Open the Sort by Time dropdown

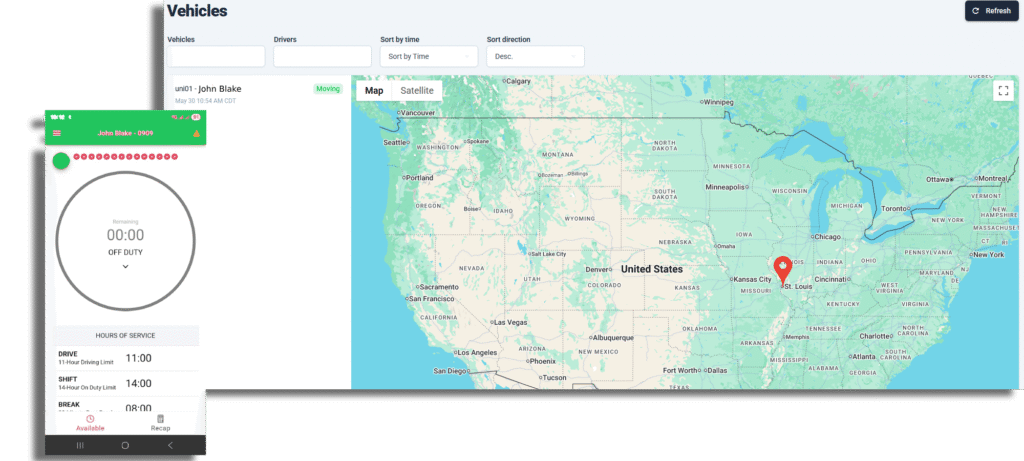(429, 57)
